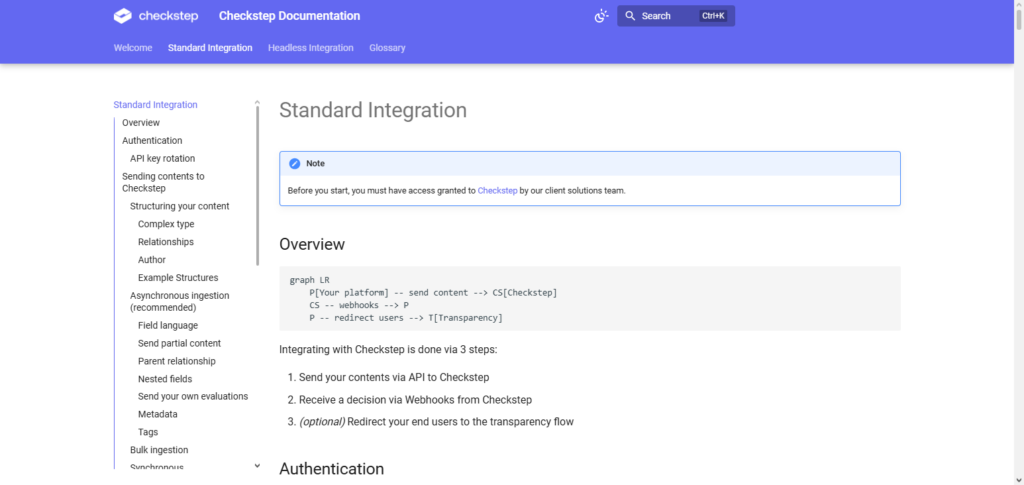
Task: Jump to Nested fields section
Action: click(x=165, y=379)
